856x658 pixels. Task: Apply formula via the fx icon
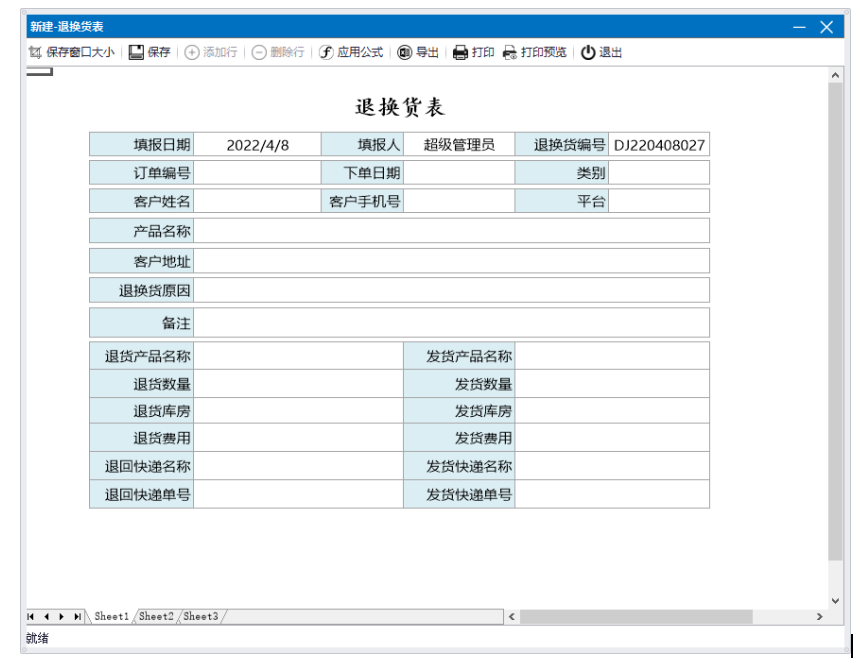[326, 52]
